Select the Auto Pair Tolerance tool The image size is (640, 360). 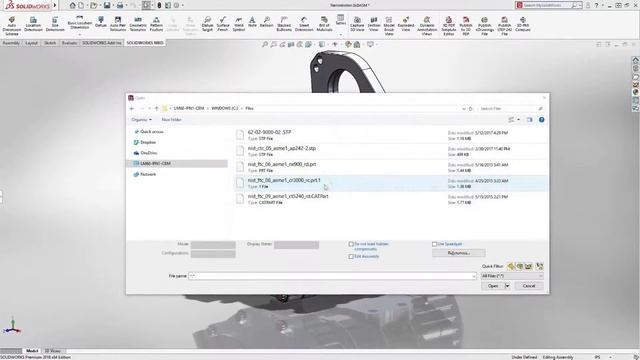(118, 24)
